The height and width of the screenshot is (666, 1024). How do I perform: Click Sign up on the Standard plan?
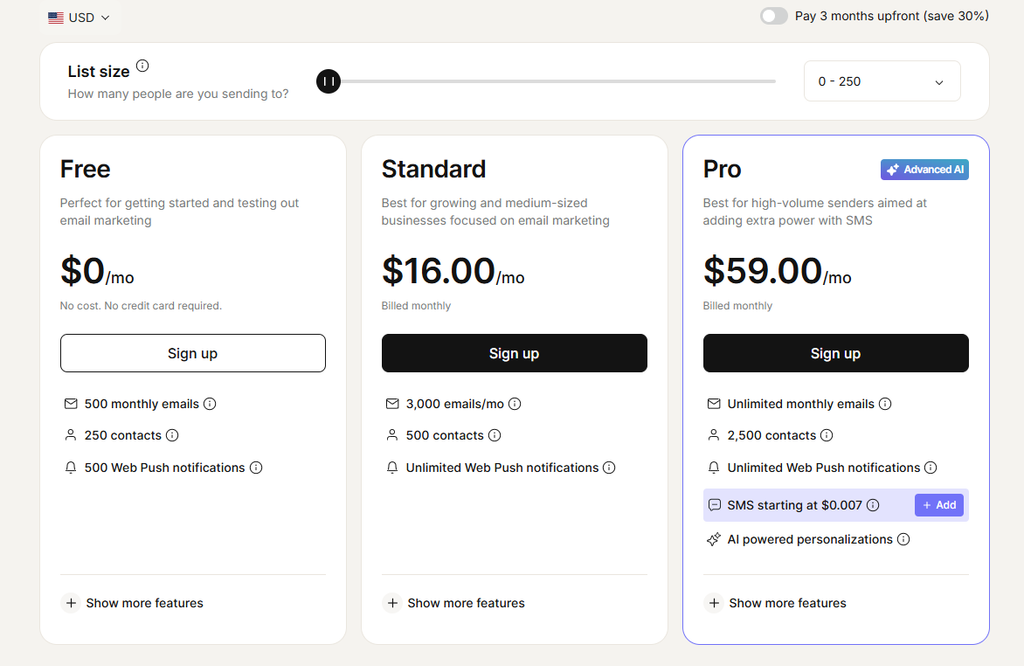point(514,353)
